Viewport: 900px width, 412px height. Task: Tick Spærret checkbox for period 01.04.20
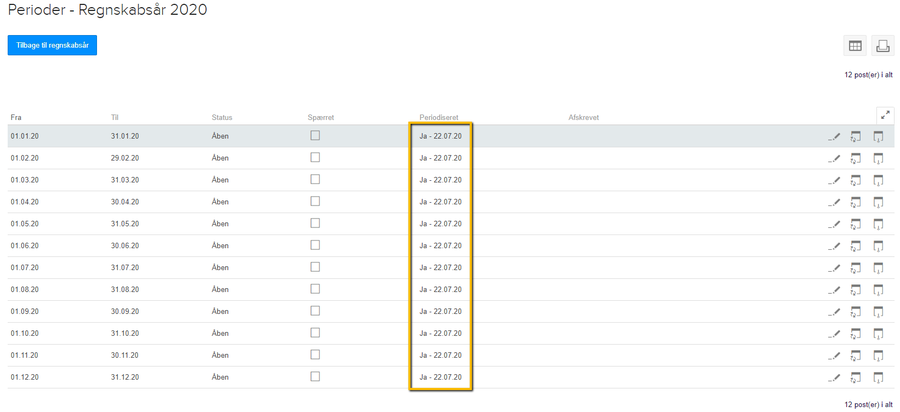click(x=315, y=201)
